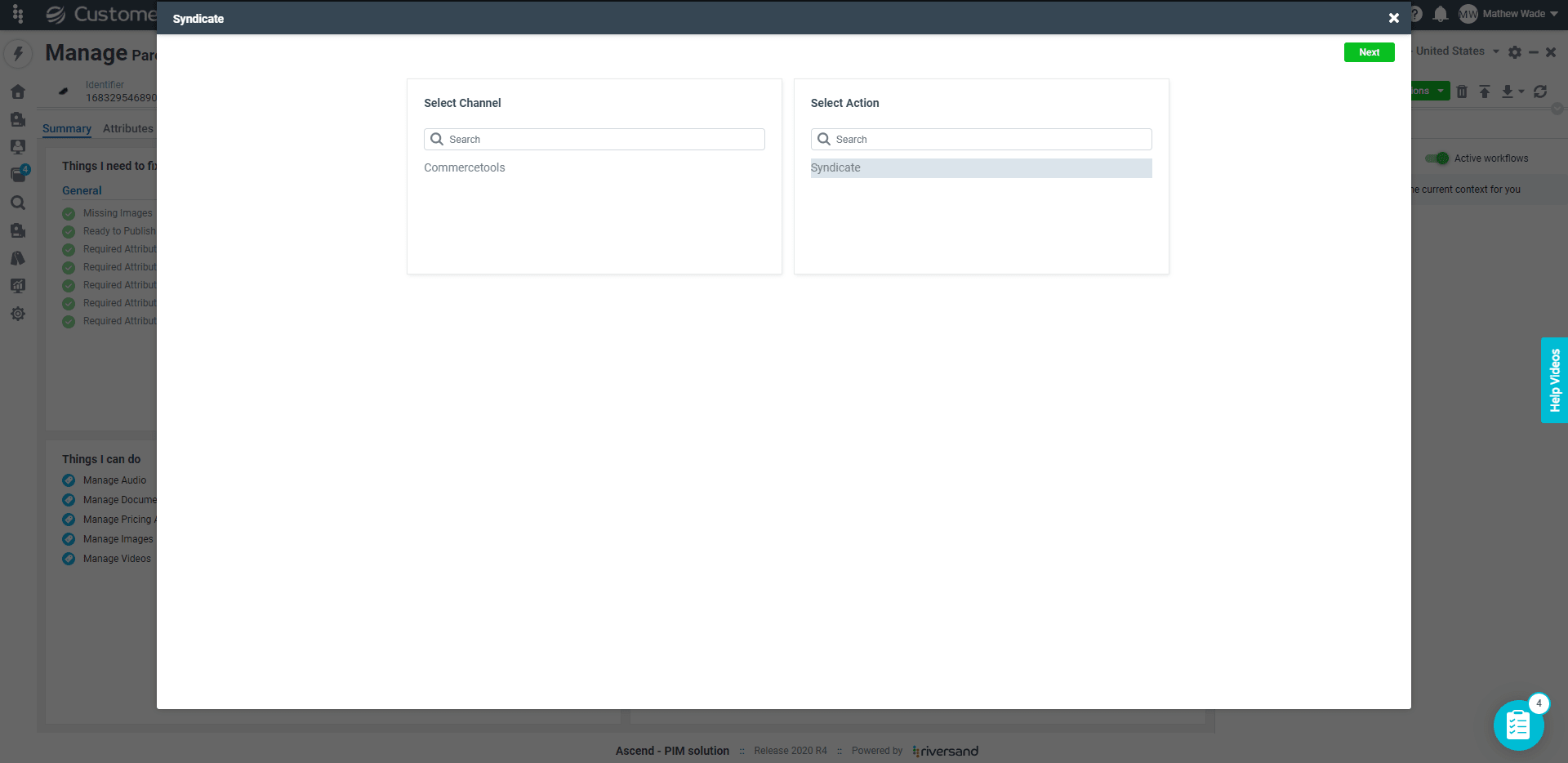Click the trash delete icon
The width and height of the screenshot is (1568, 763).
pyautogui.click(x=1462, y=91)
